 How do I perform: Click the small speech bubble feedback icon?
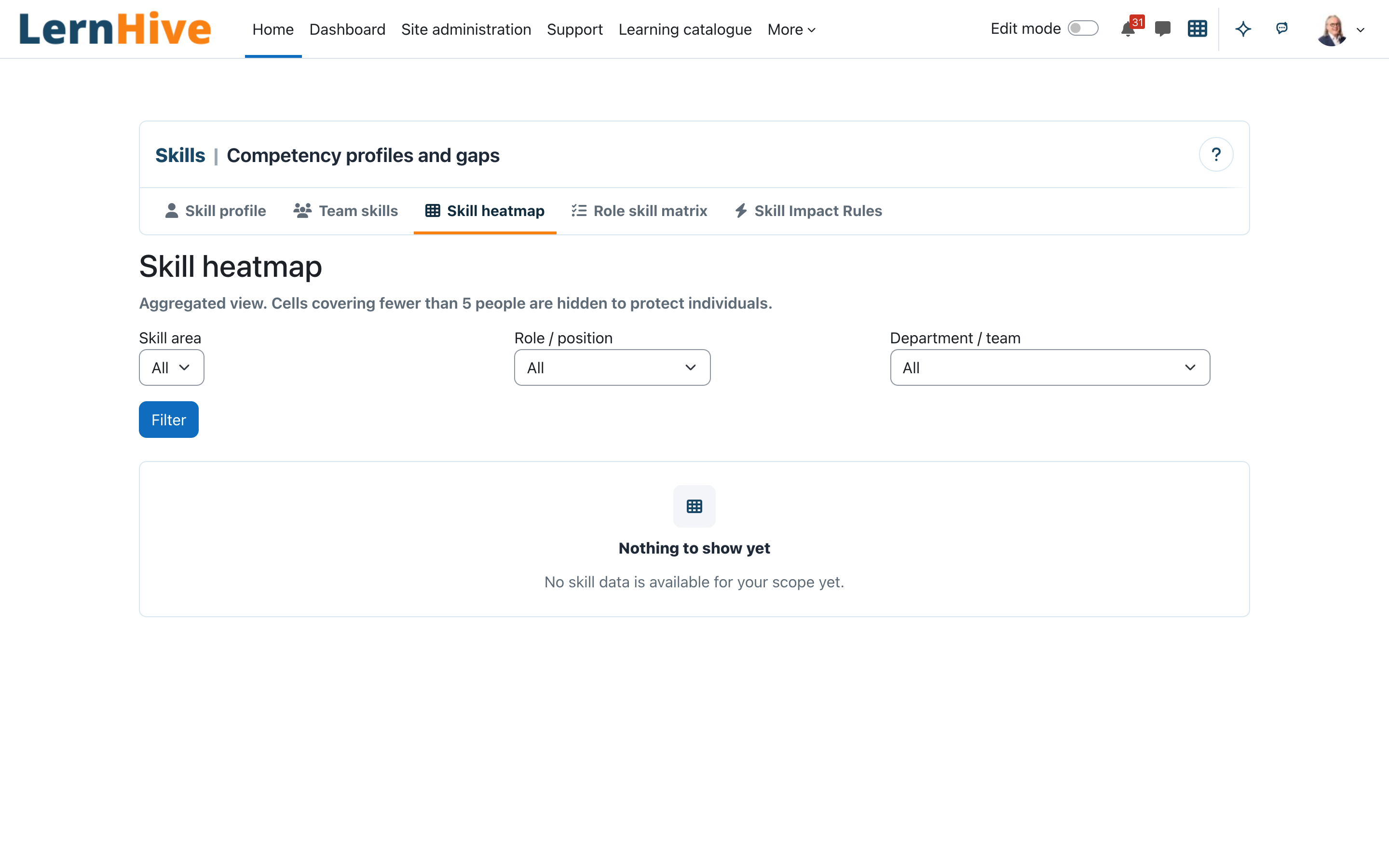coord(1281,28)
